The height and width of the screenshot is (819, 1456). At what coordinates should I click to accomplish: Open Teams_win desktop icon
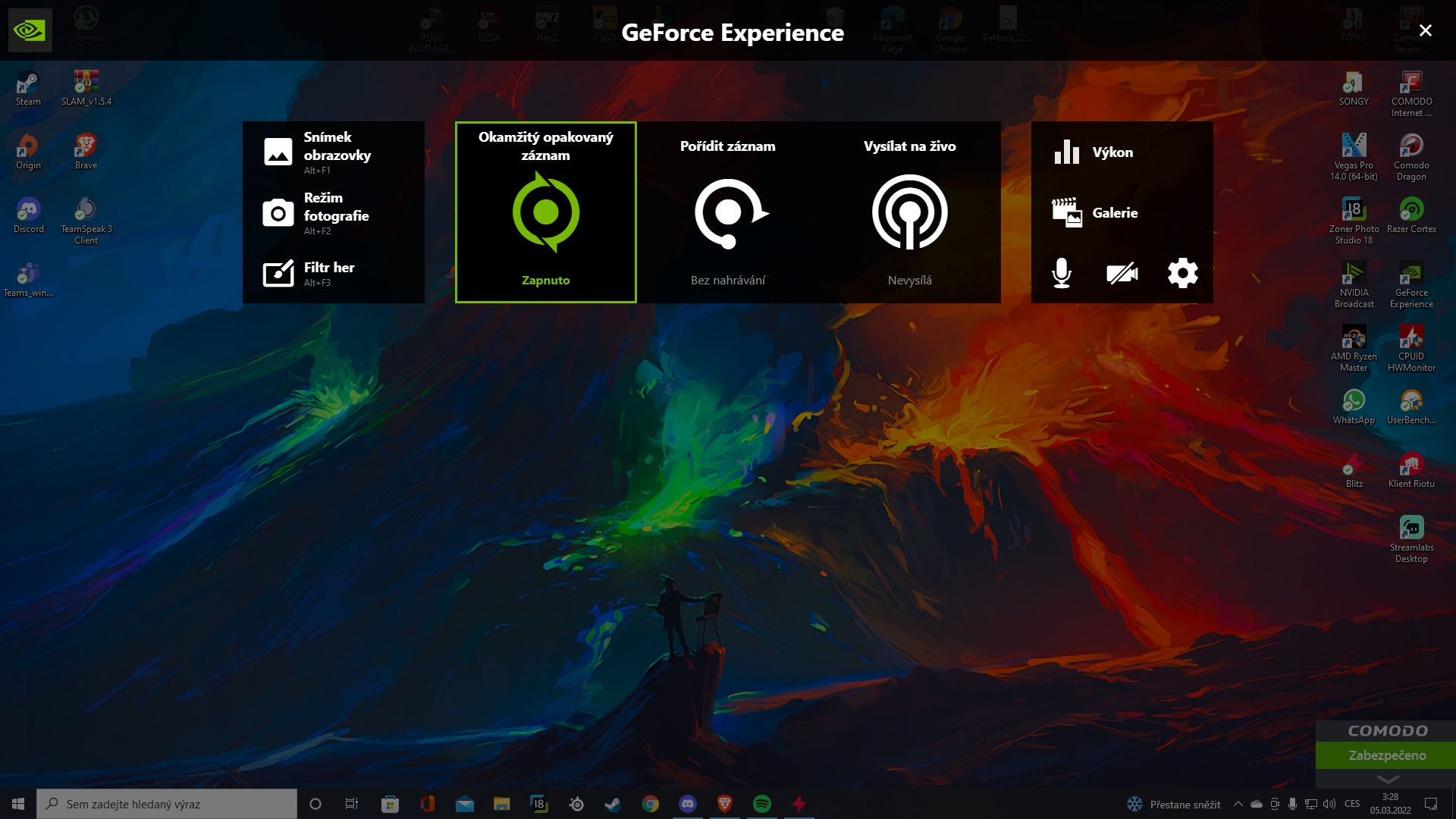[x=28, y=279]
